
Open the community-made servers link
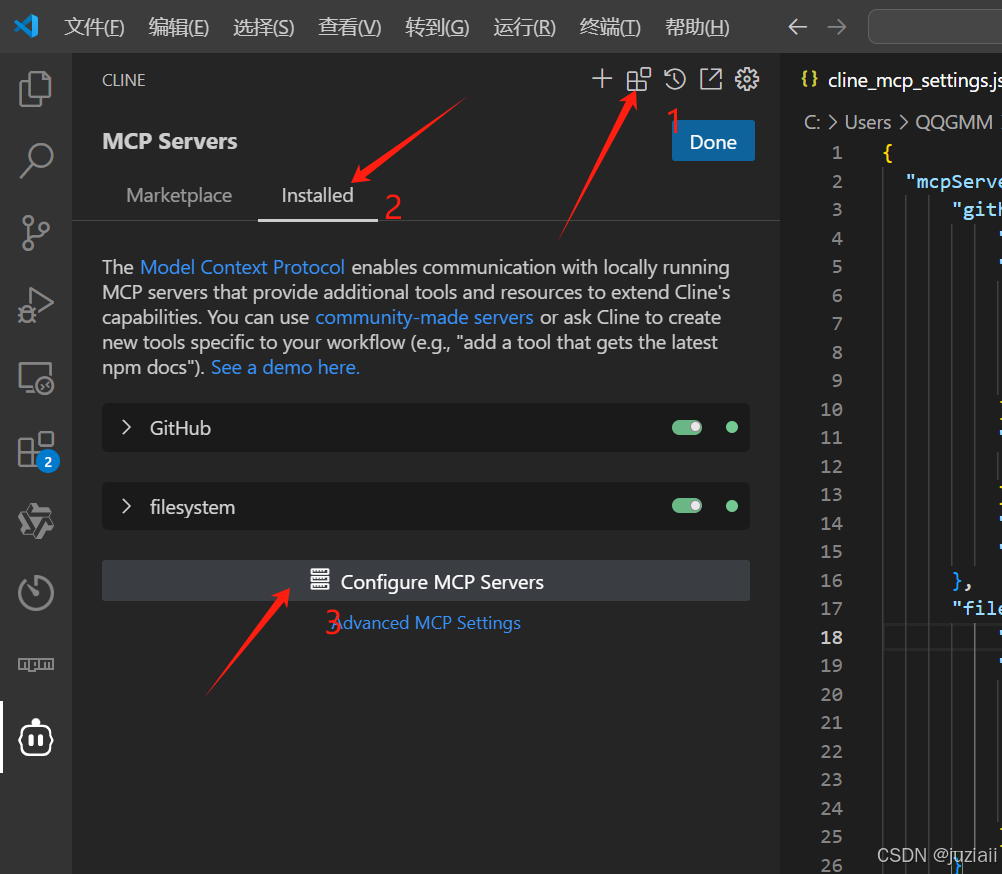(x=424, y=318)
